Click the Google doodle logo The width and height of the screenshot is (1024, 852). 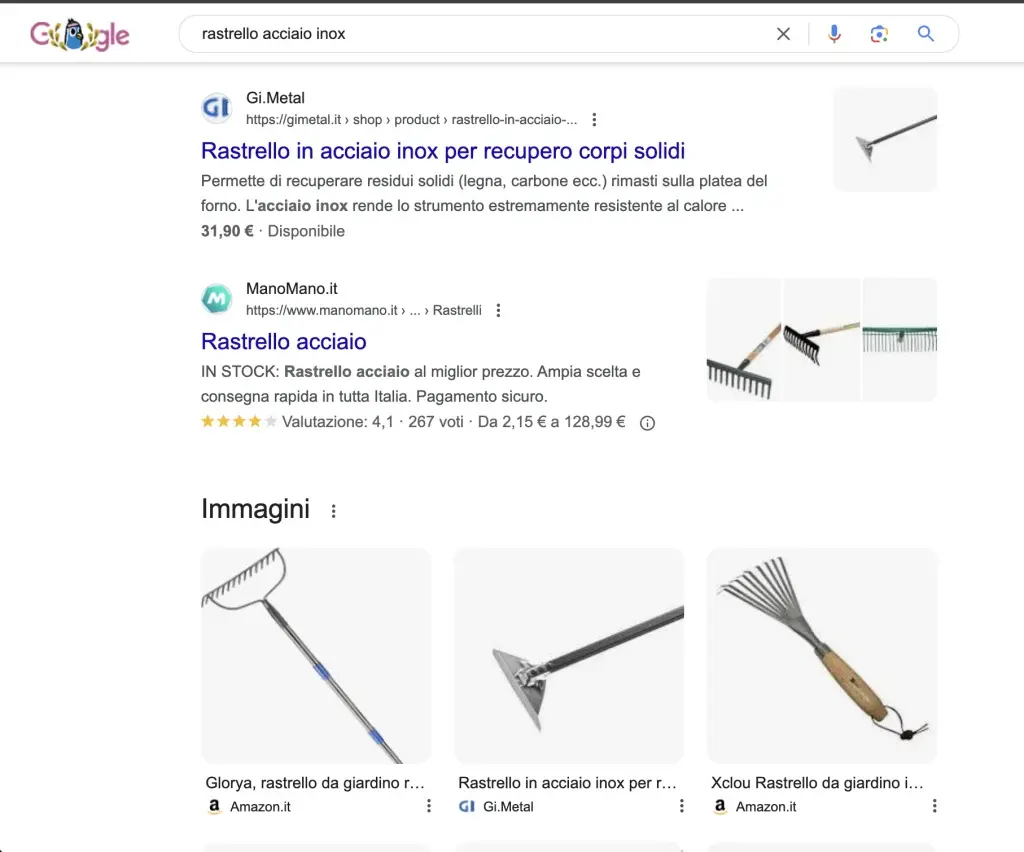pos(79,32)
